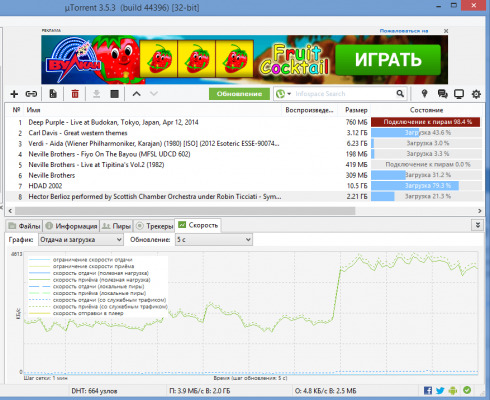Image resolution: width=490 pixels, height=400 pixels.
Task: Click the Facebook icon in the status bar
Action: click(428, 390)
